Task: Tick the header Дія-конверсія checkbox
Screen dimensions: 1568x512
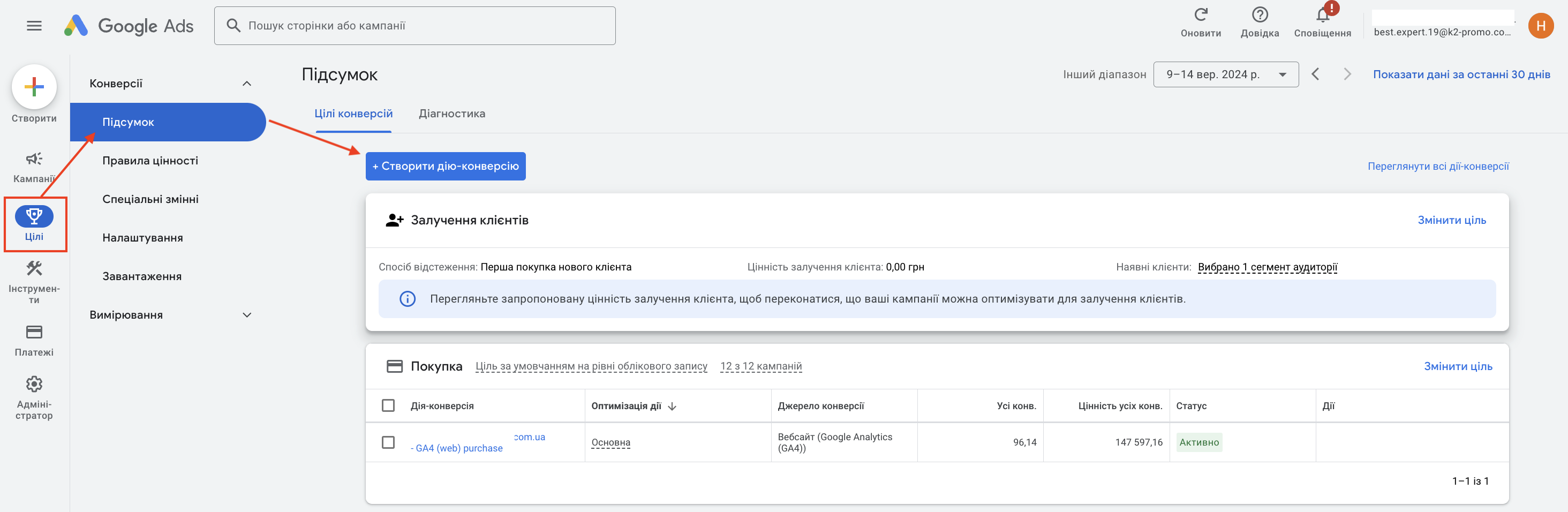Action: (388, 405)
